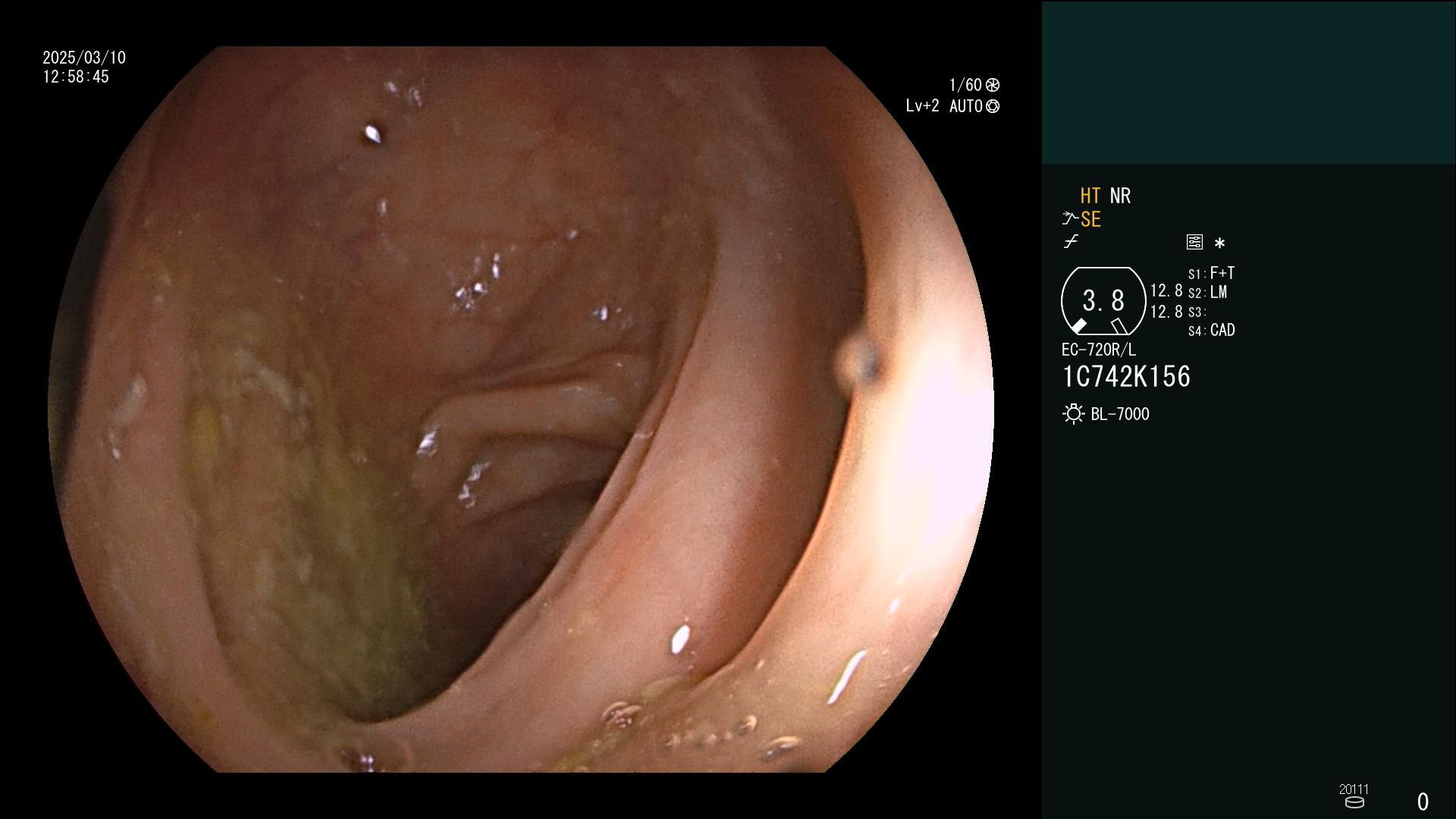The width and height of the screenshot is (1456, 819).
Task: Click the 12.8 value beside S3
Action: [1166, 312]
